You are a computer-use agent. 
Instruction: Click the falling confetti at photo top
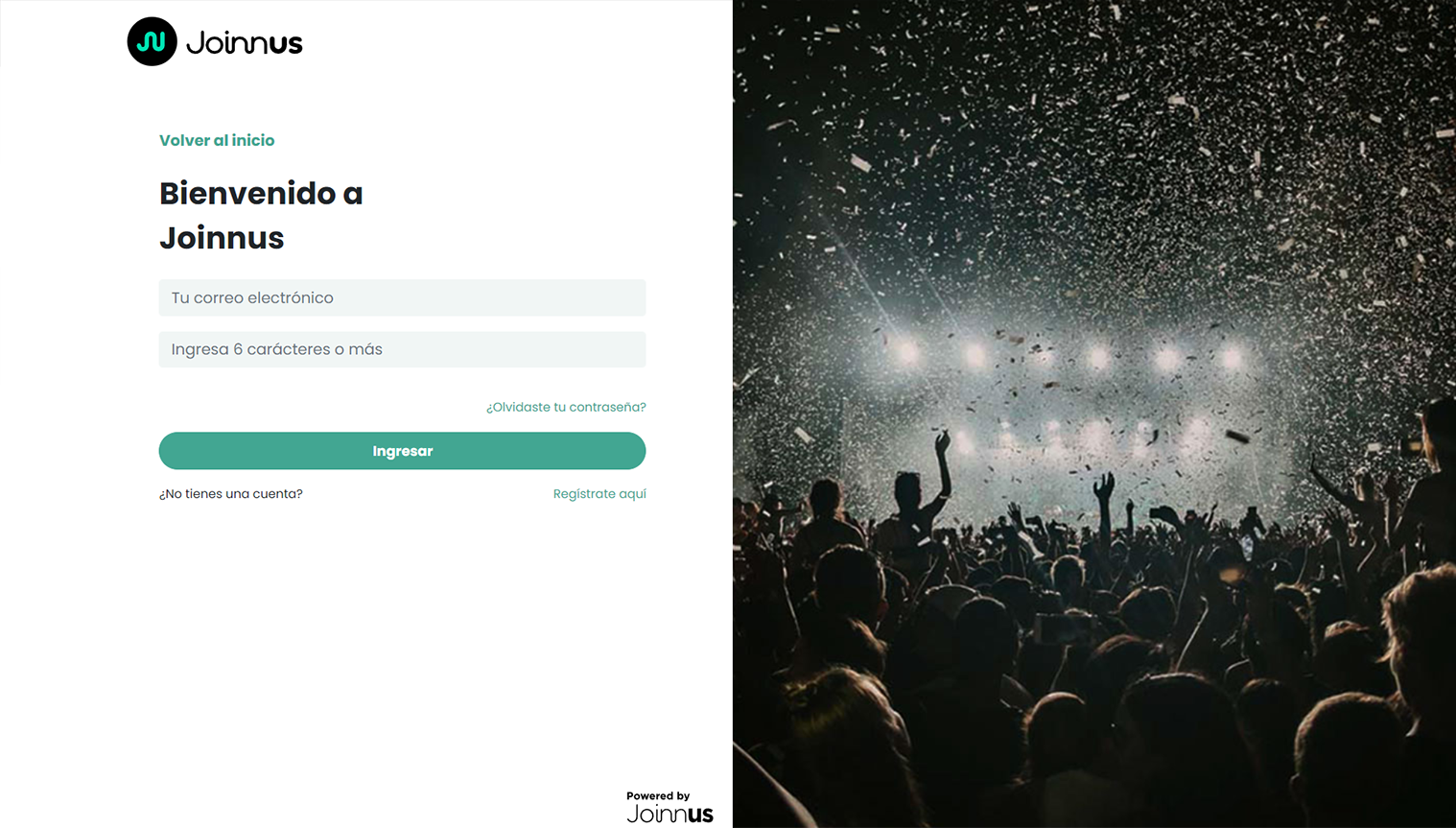pyautogui.click(x=1093, y=96)
